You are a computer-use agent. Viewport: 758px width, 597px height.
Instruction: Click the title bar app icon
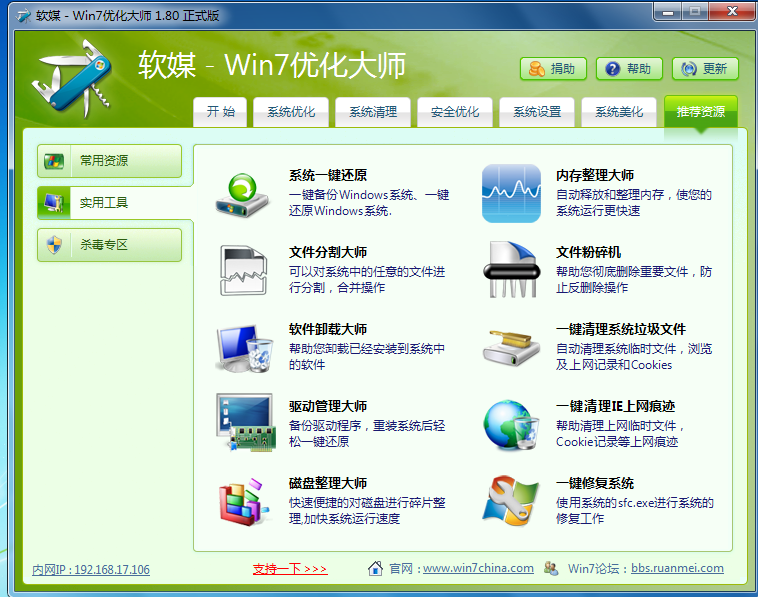pyautogui.click(x=24, y=15)
